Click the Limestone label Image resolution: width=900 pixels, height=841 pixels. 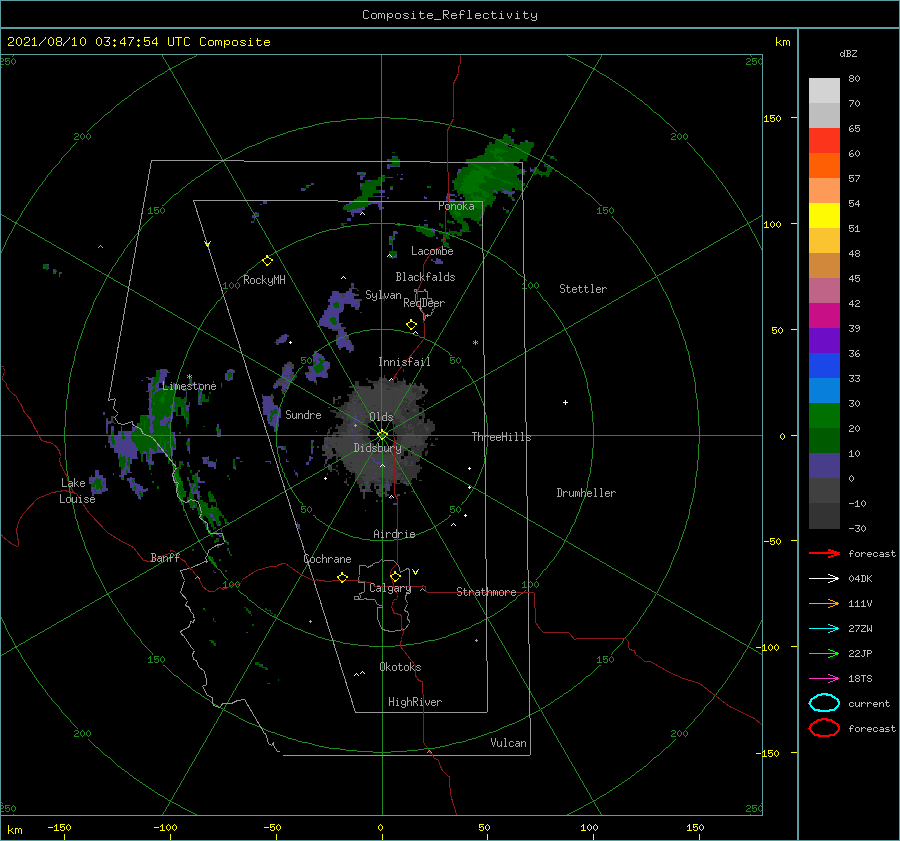[x=189, y=386]
